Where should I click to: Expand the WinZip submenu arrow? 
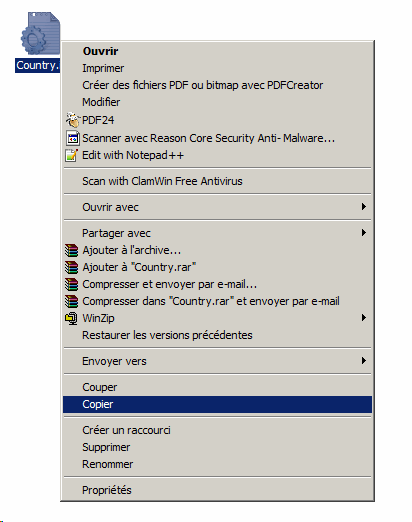tap(364, 318)
